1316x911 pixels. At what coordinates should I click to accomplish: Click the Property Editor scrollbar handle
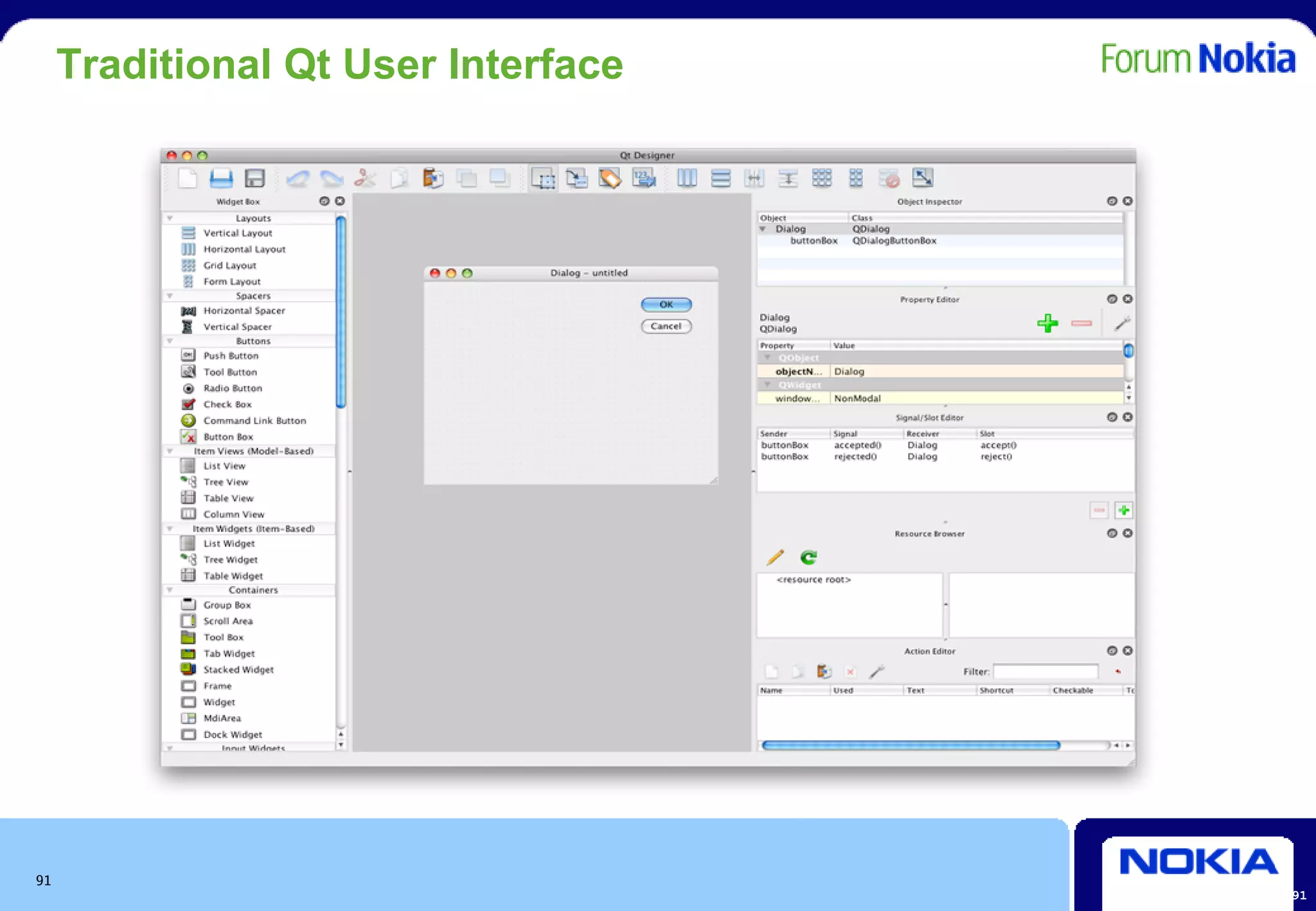(x=1128, y=350)
